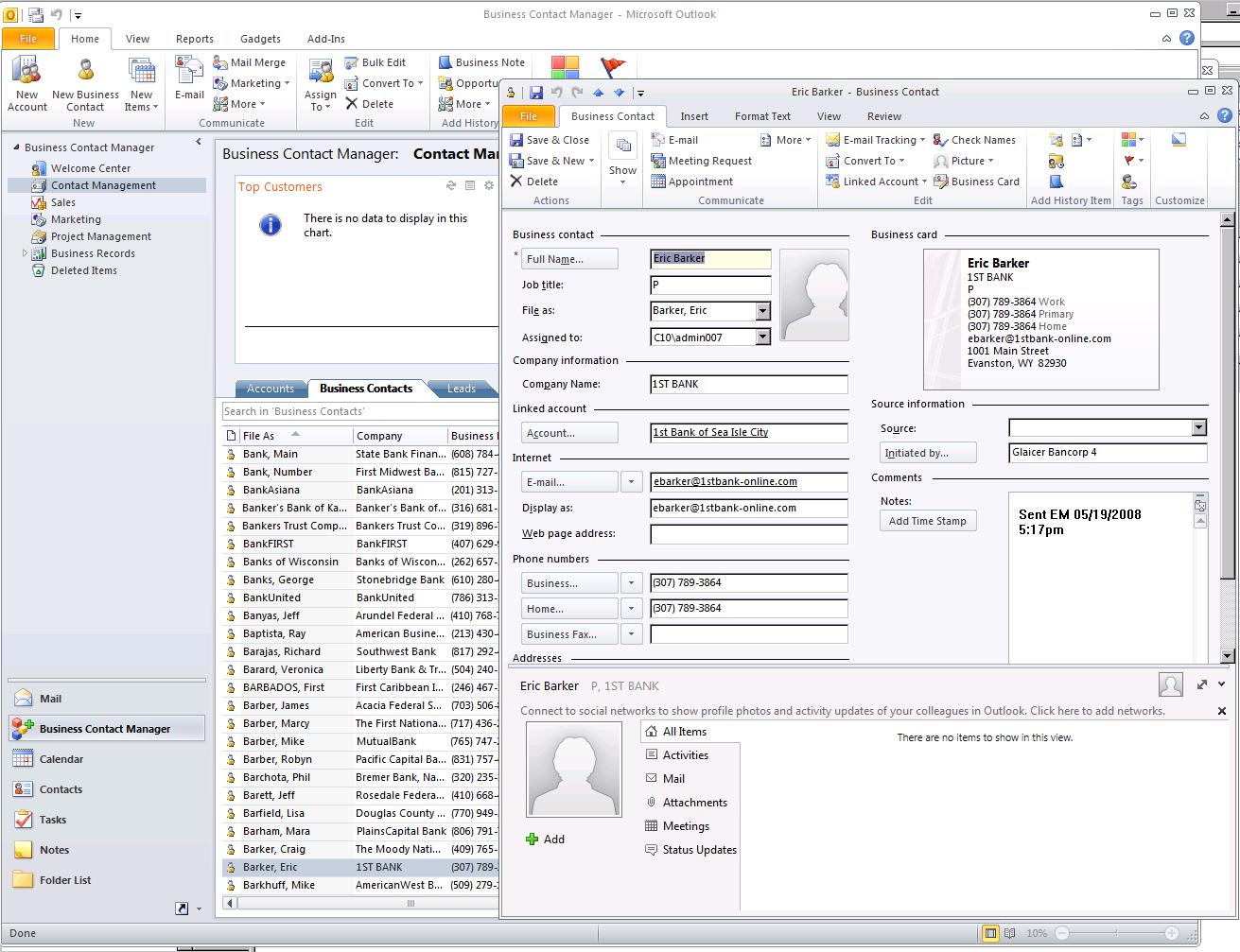Switch to the Accounts tab
The image size is (1240, 952).
coord(271,389)
